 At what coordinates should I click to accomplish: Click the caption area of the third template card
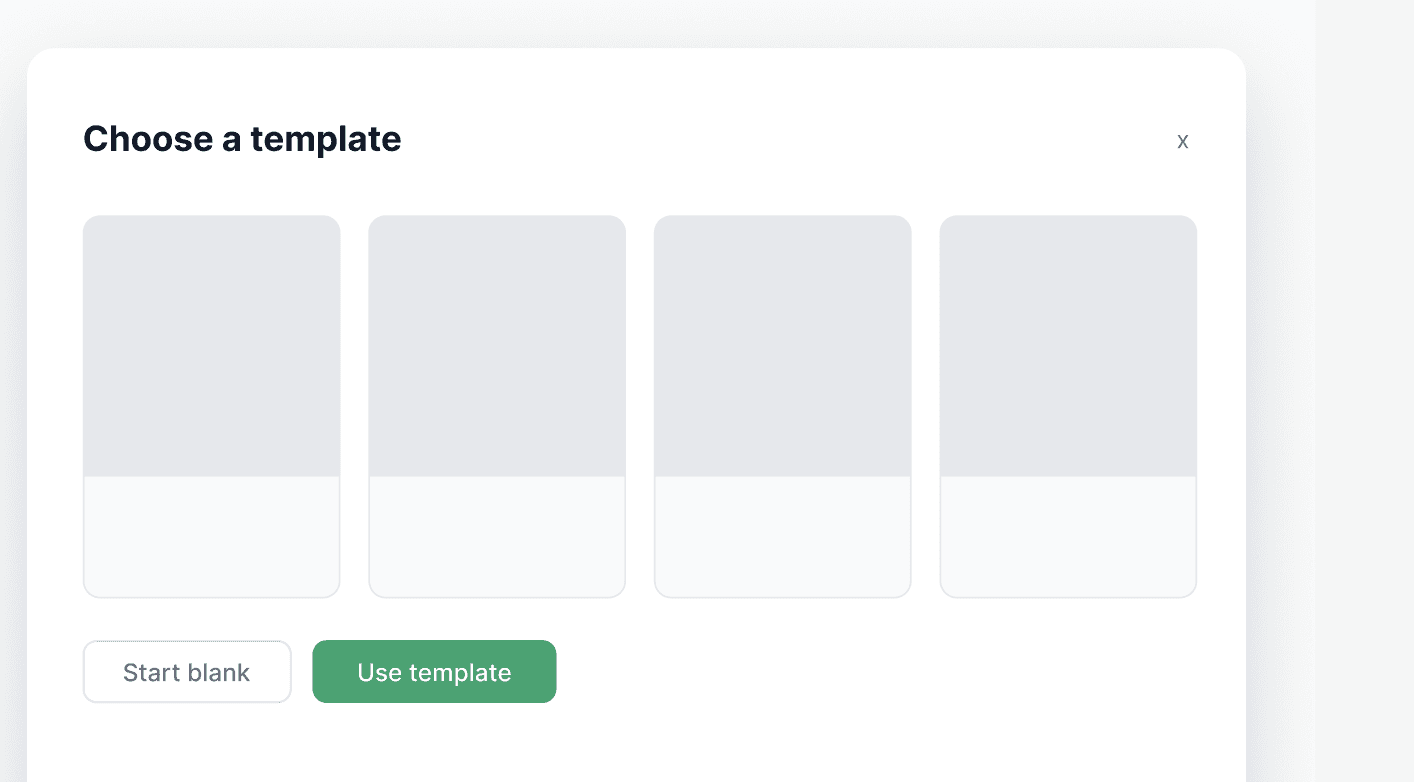(x=783, y=537)
